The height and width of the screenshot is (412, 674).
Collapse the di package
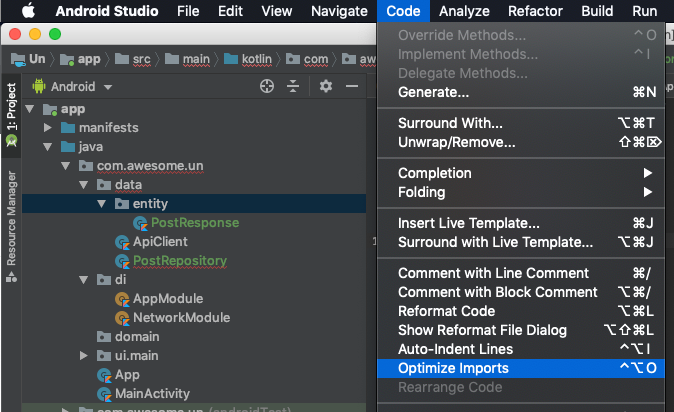tap(84, 280)
